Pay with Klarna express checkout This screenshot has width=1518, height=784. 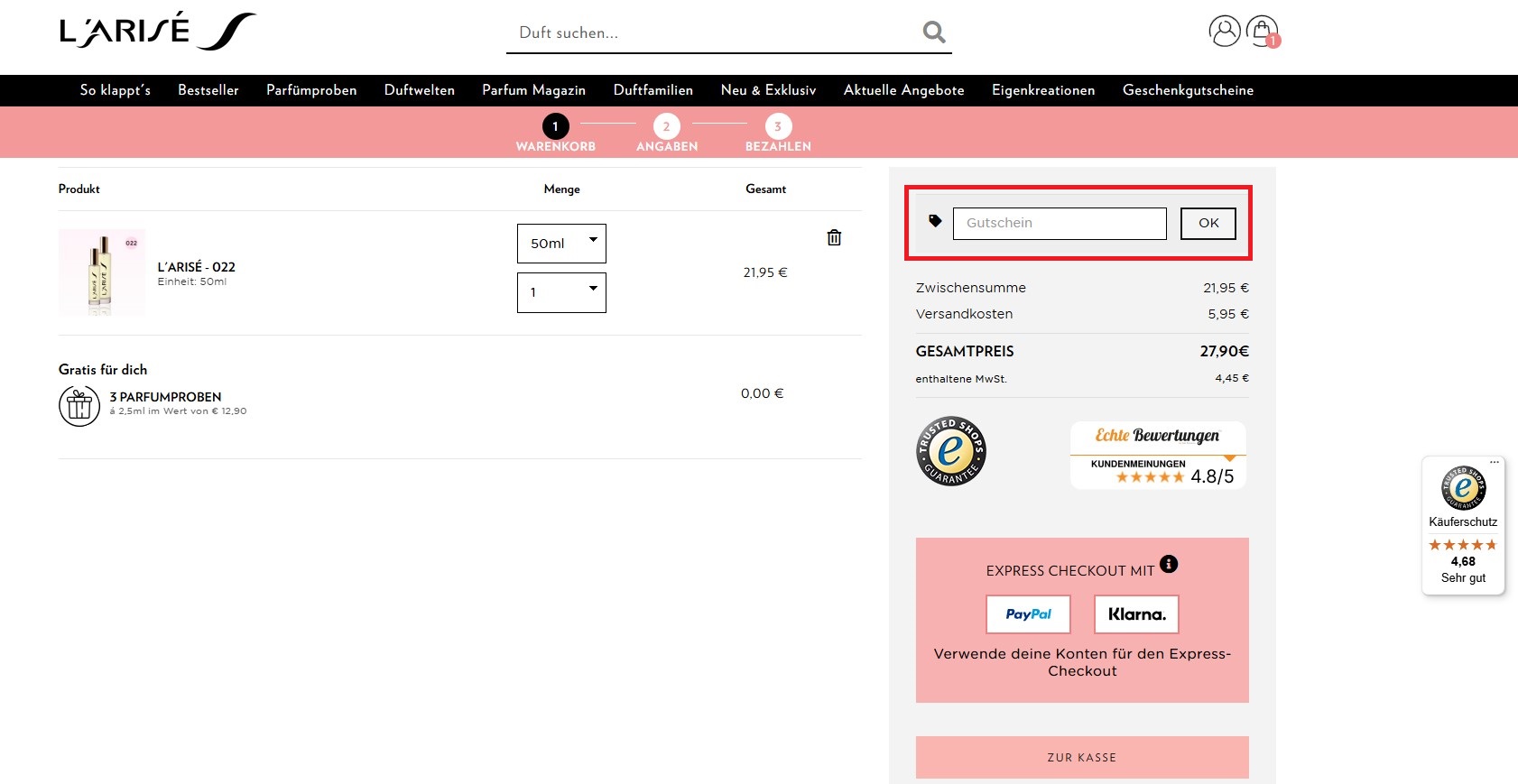[x=1136, y=614]
